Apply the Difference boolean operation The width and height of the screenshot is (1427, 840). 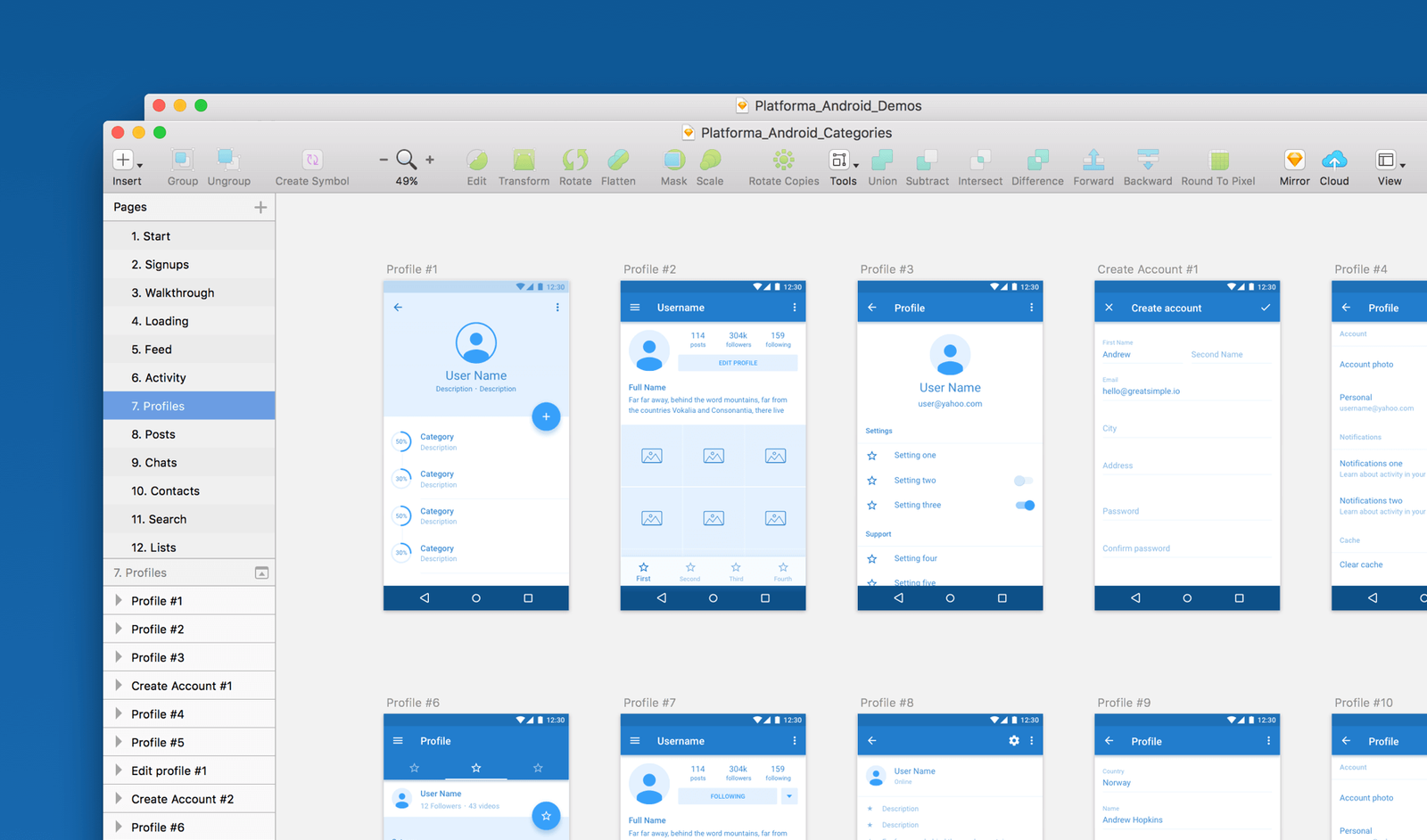pyautogui.click(x=1037, y=160)
